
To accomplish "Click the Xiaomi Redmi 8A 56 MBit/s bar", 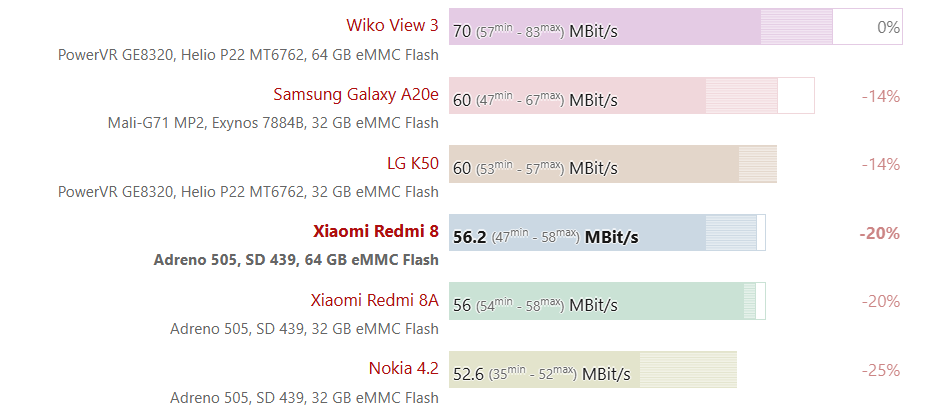I will 606,301.
